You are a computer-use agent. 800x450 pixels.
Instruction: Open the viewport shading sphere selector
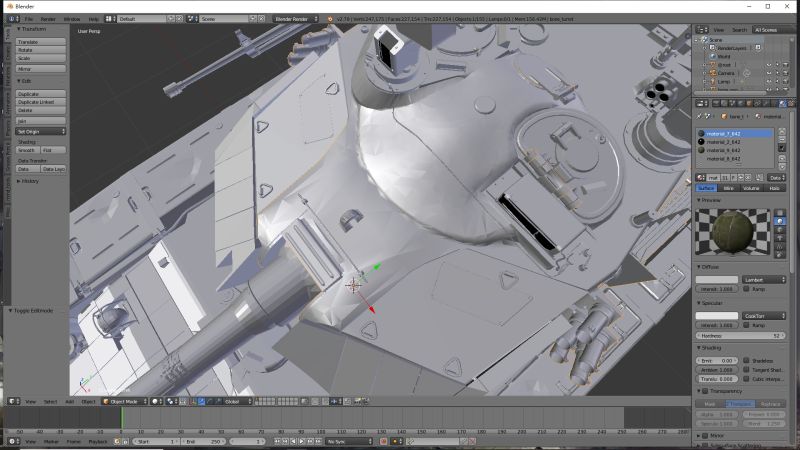(157, 402)
